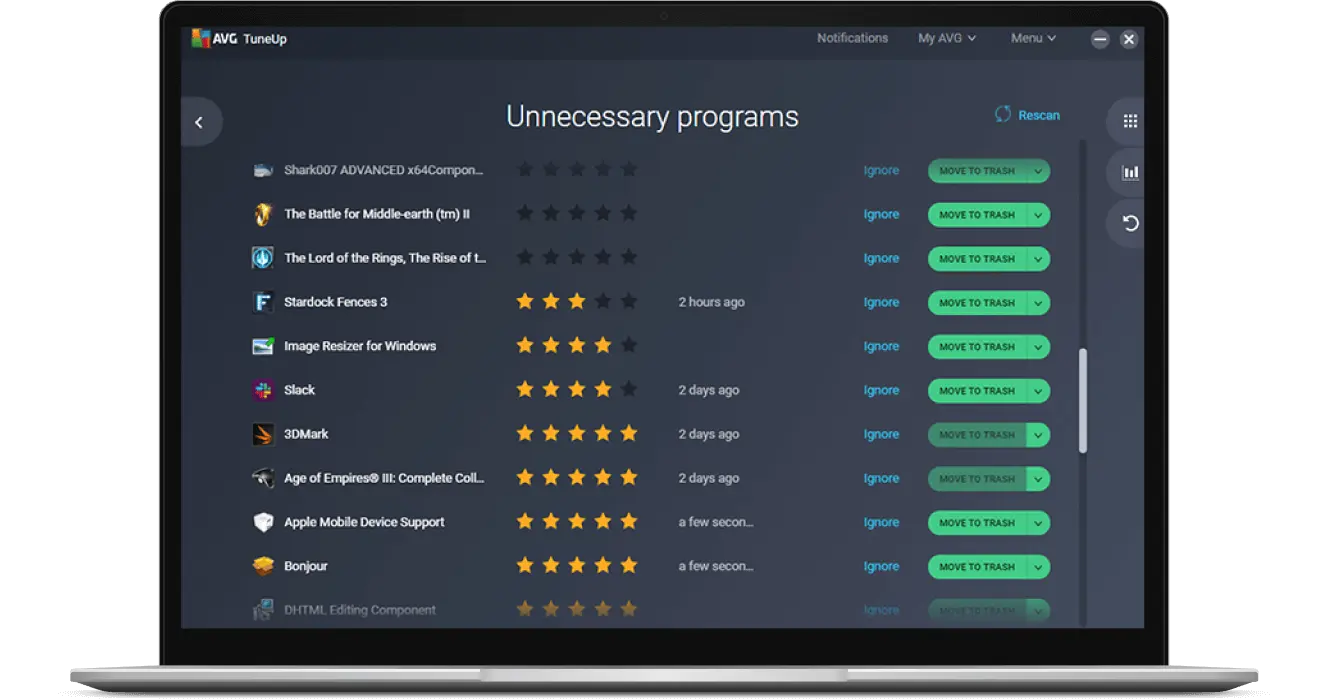The height and width of the screenshot is (700, 1328).
Task: Open the grid apps view icon
Action: (x=1130, y=121)
